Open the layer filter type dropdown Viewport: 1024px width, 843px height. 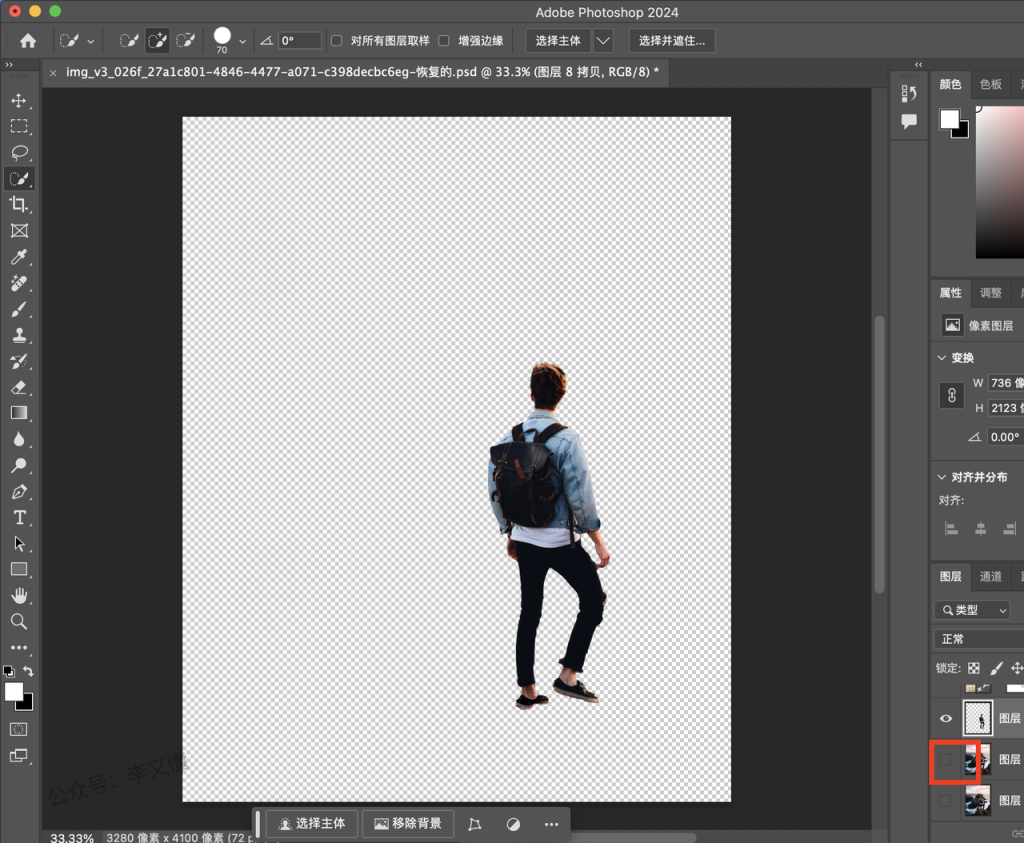(x=973, y=610)
